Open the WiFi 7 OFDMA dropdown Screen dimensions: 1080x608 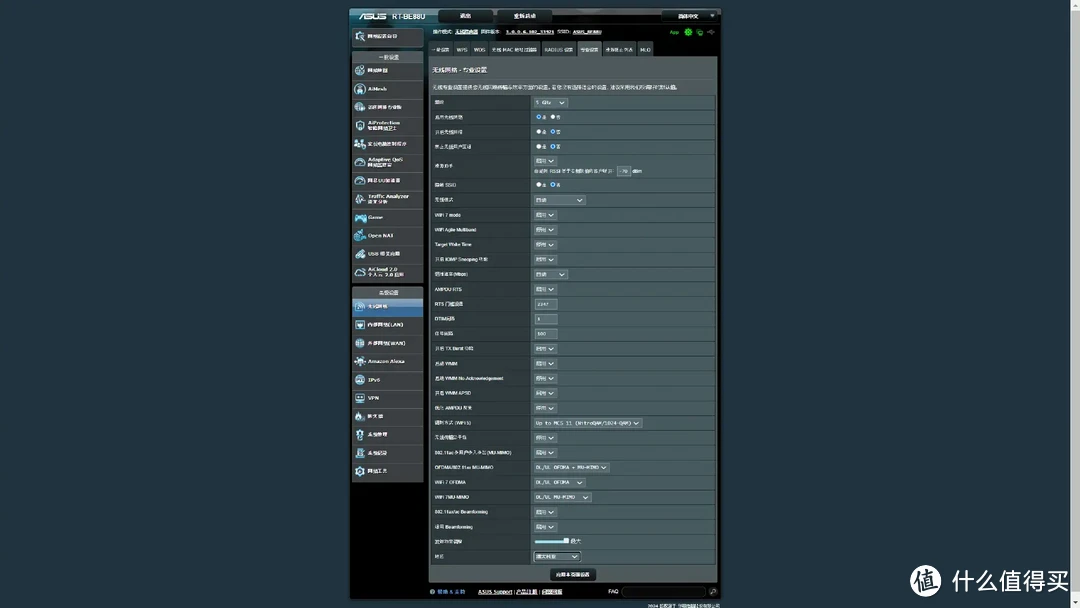click(559, 482)
